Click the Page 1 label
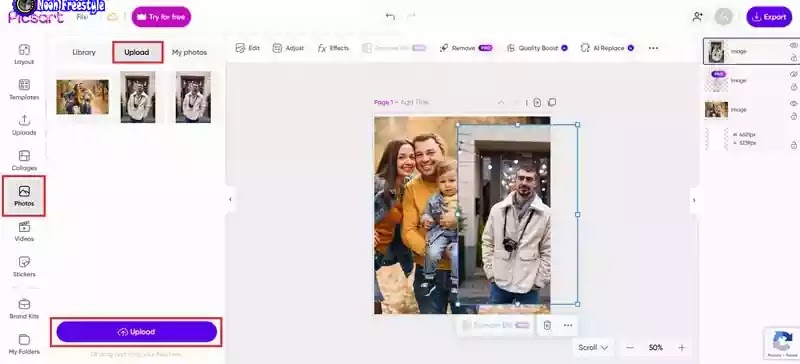The height and width of the screenshot is (364, 800). (x=383, y=102)
